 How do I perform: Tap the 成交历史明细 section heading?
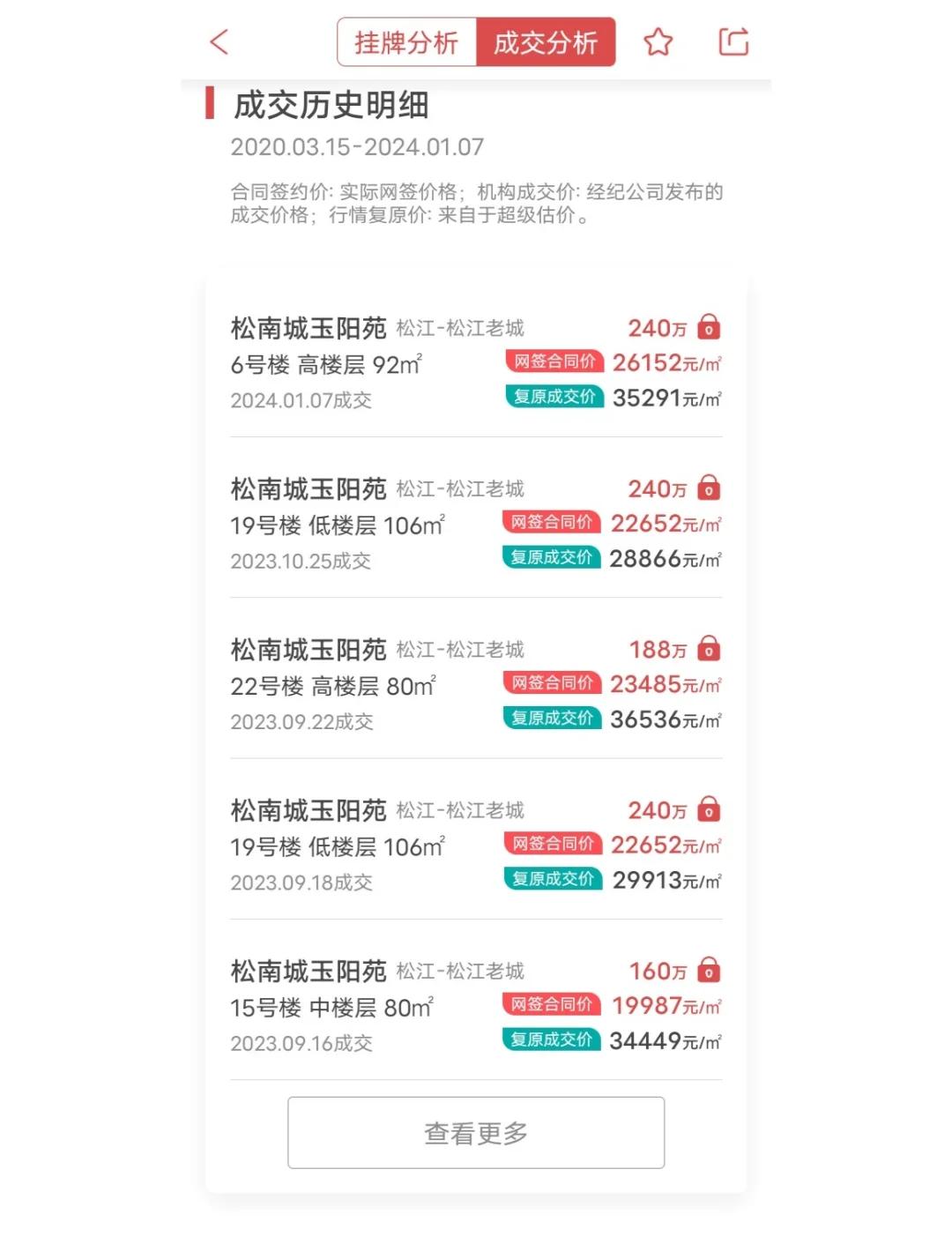click(x=331, y=105)
